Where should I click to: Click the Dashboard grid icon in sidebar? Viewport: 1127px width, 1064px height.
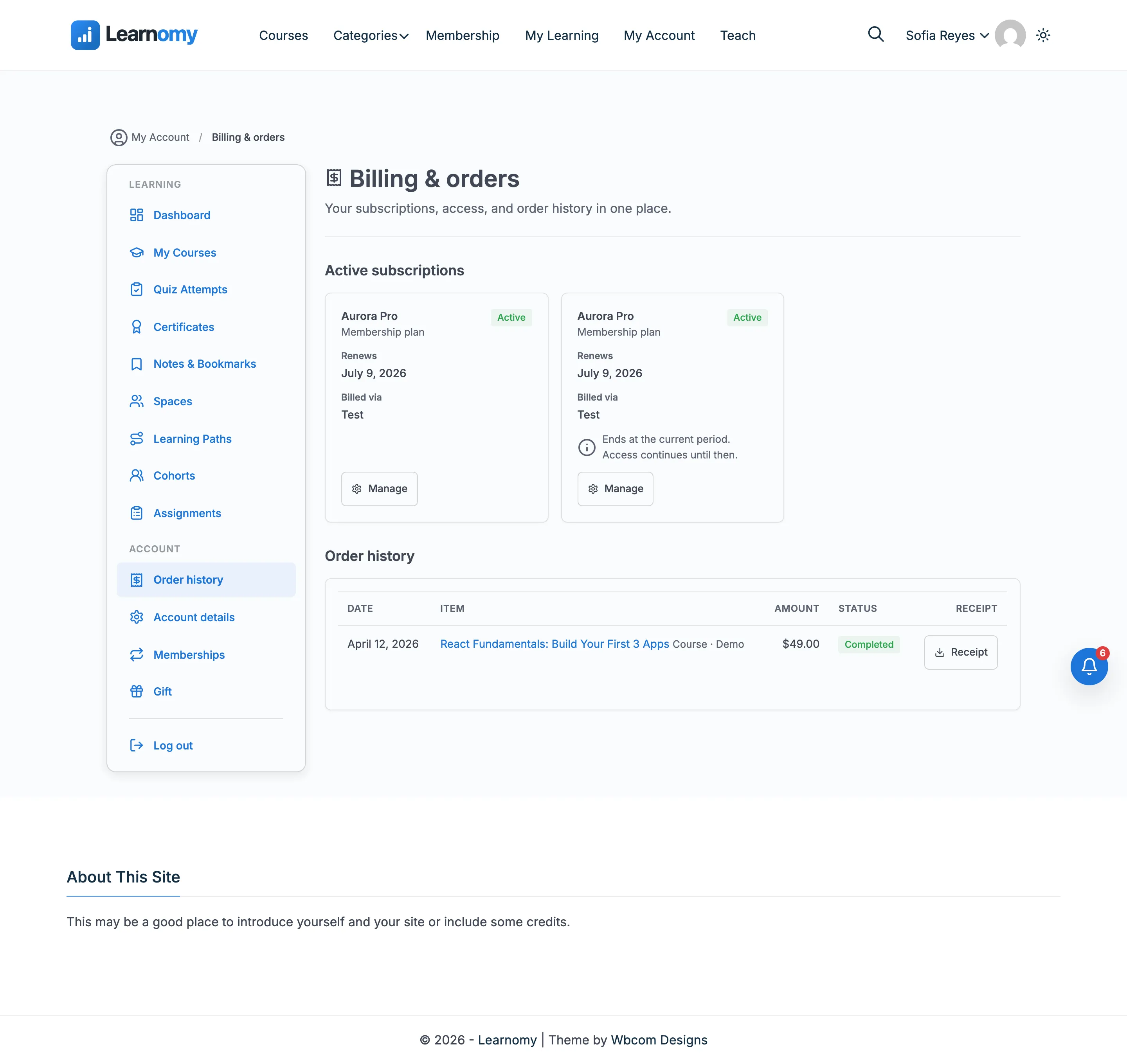(137, 215)
